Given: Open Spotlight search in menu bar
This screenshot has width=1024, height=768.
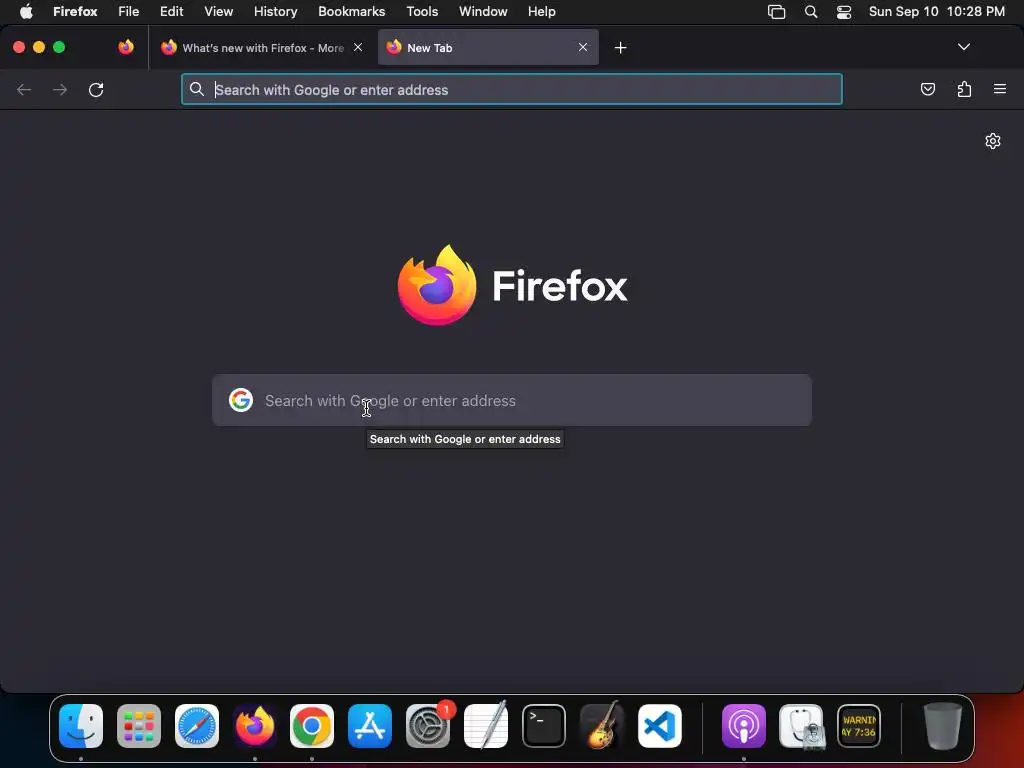Looking at the screenshot, I should (810, 12).
